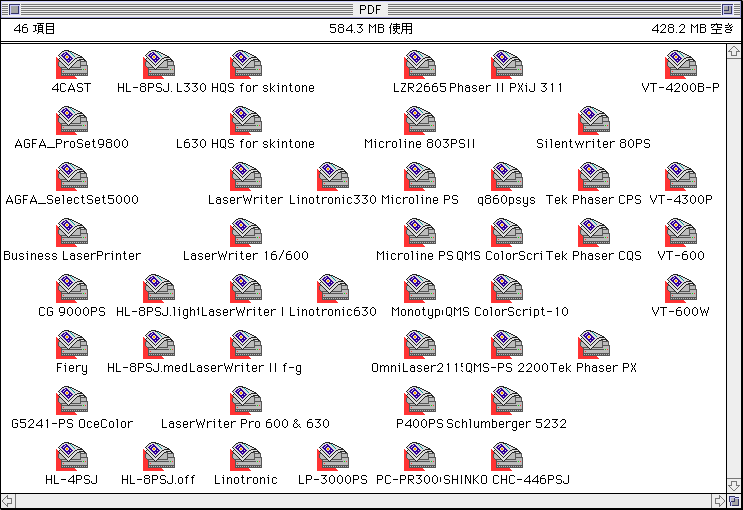
Task: Select the G5241-PS OceColor file icon
Action: 72,400
